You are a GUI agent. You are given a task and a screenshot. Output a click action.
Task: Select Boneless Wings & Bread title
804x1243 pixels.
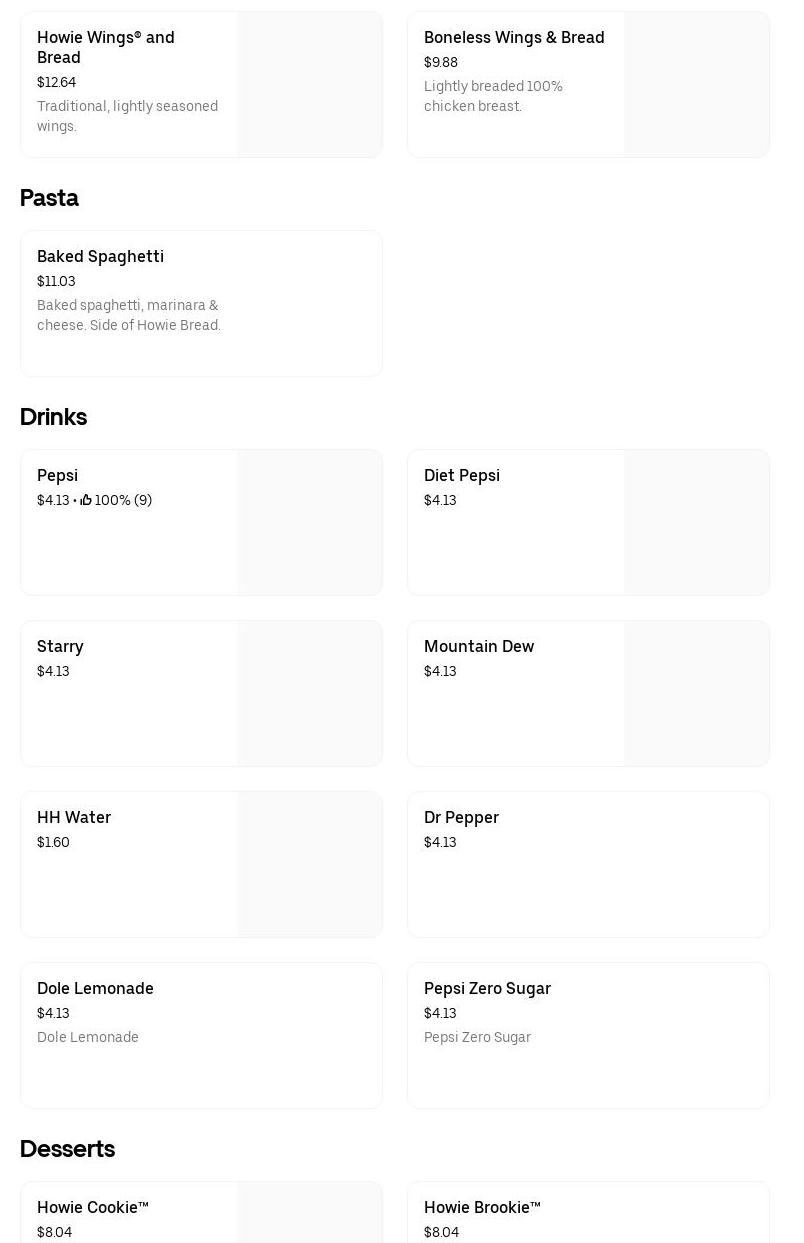point(514,38)
